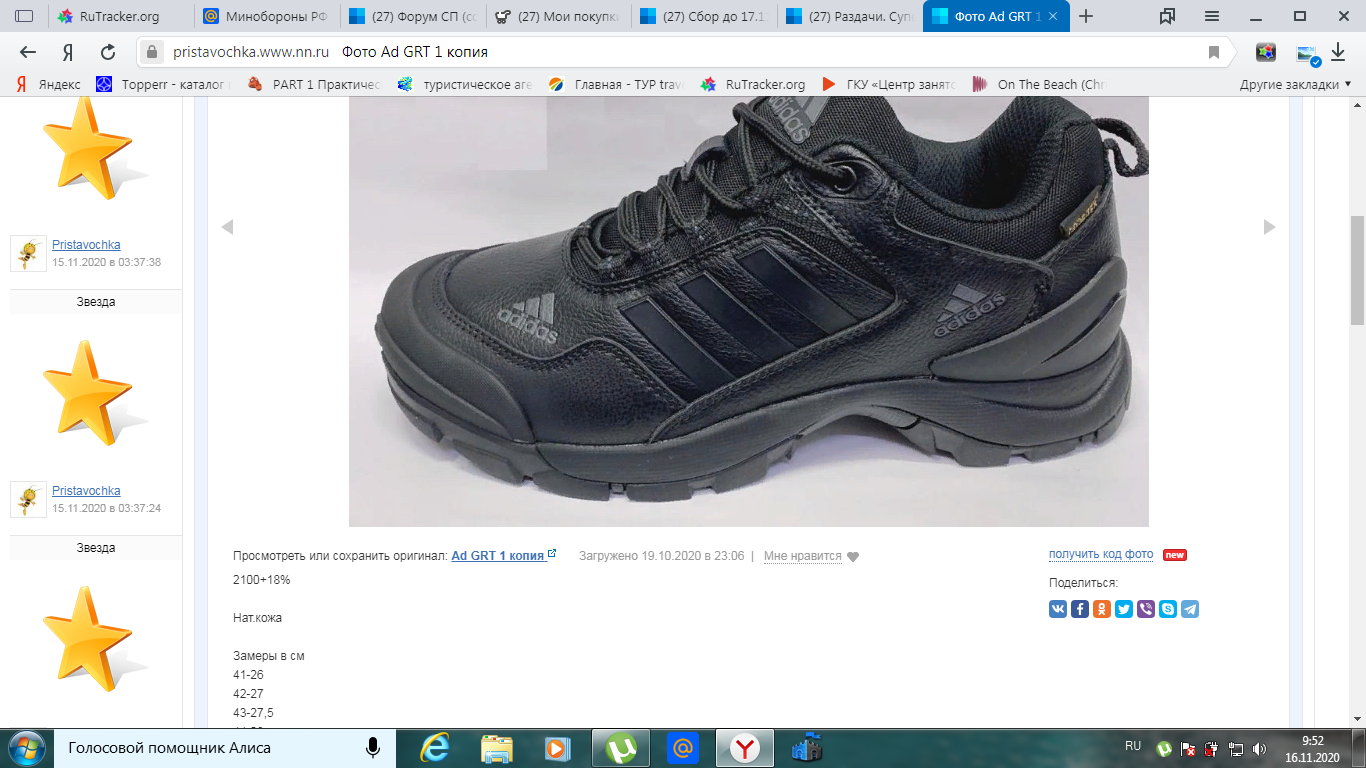The image size is (1366, 768).
Task: Open the bookmarks collections icon in title bar
Action: coord(1167,16)
